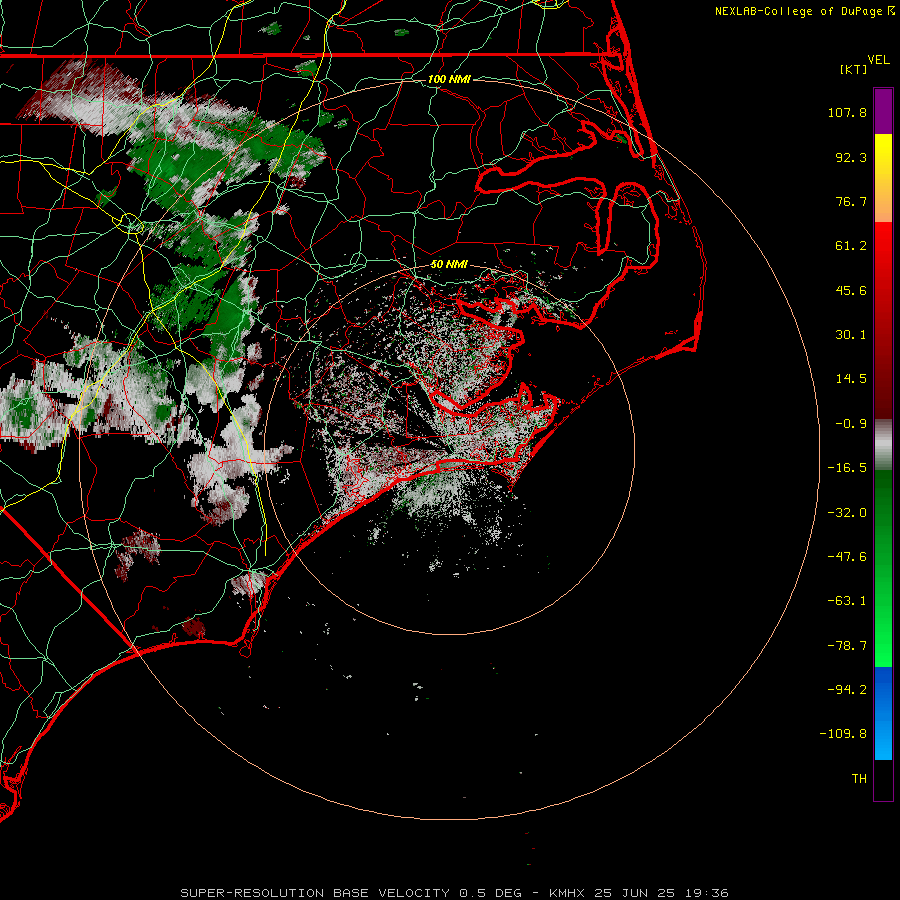Pick the gray segment near zero velocity
This screenshot has width=900, height=900.
point(883,445)
